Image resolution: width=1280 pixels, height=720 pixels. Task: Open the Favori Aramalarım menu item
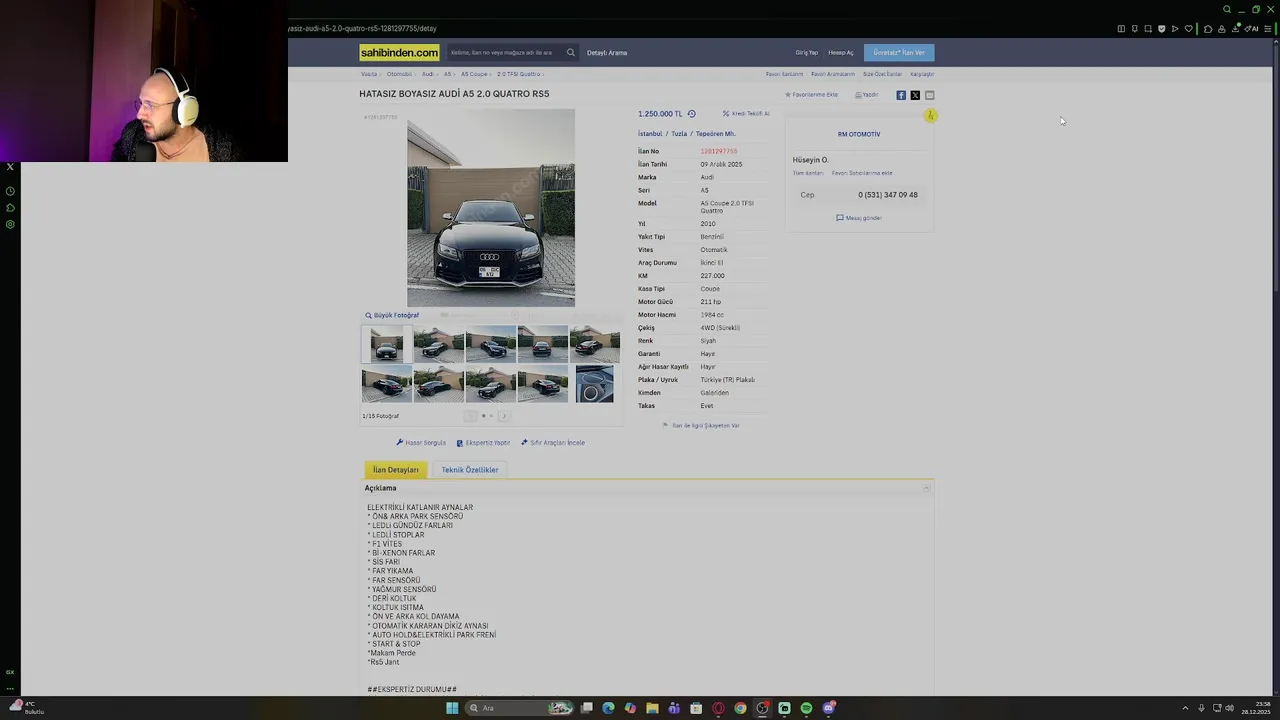[x=833, y=74]
